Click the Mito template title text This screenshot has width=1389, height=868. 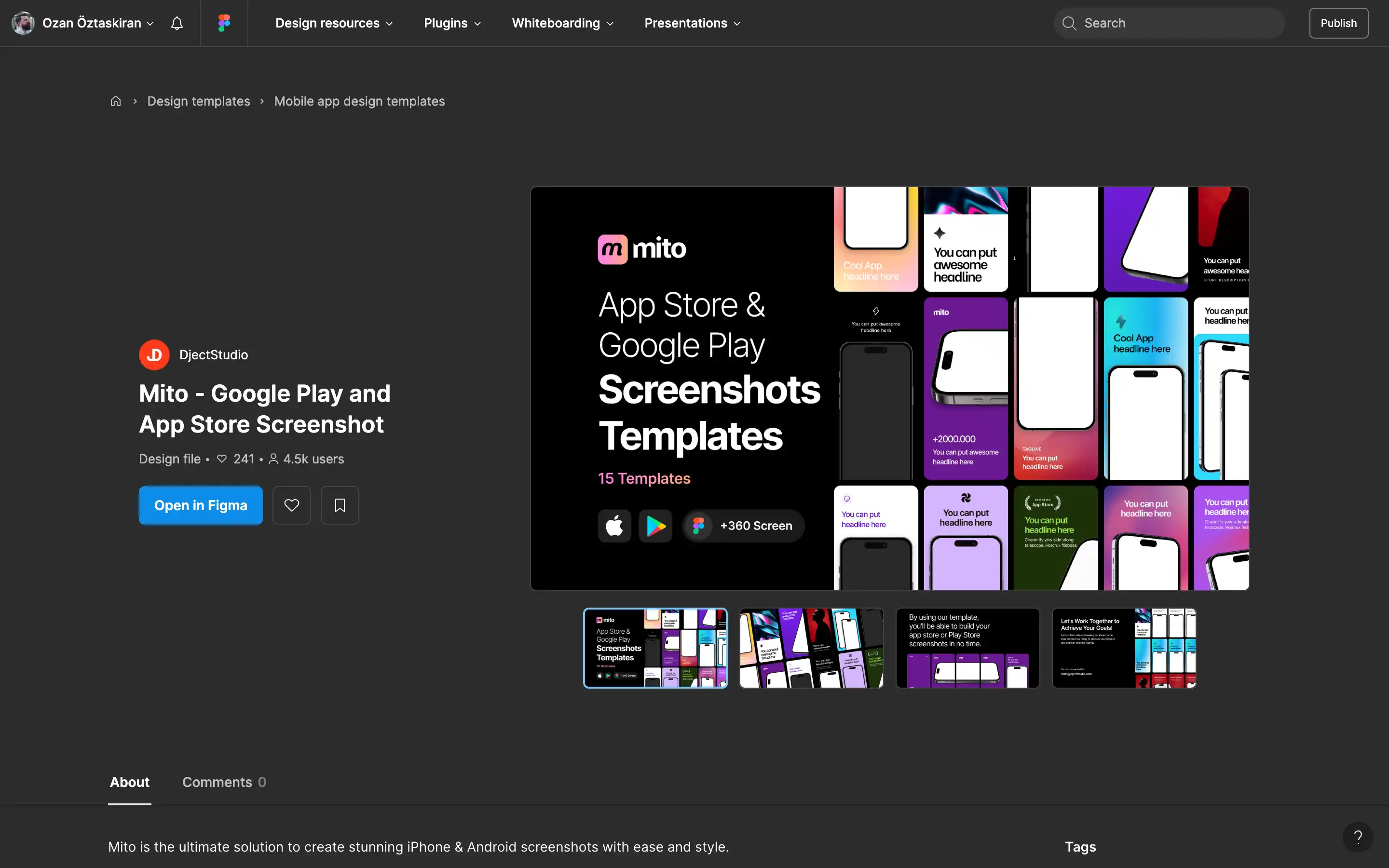click(265, 409)
